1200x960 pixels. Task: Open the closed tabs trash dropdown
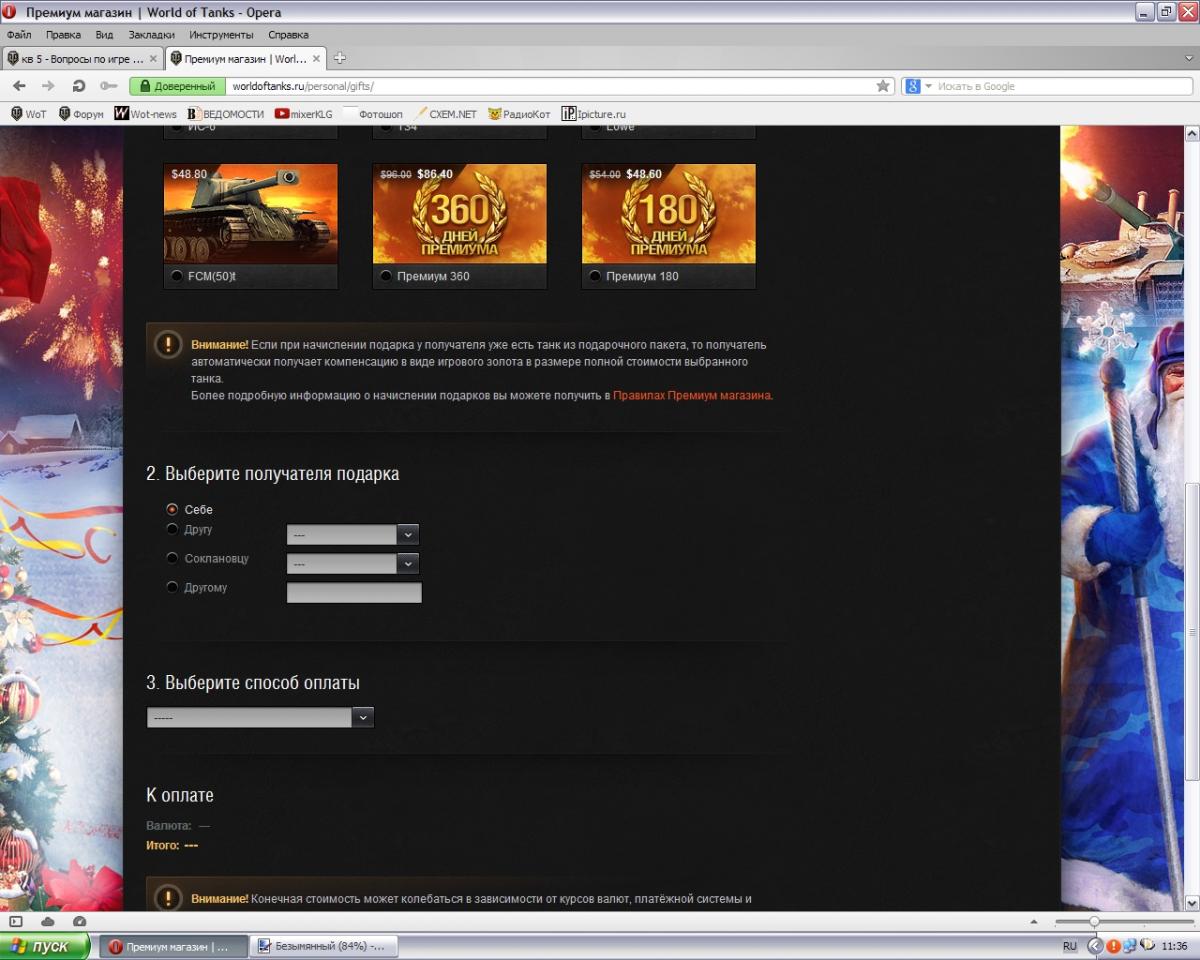pyautogui.click(x=1190, y=58)
